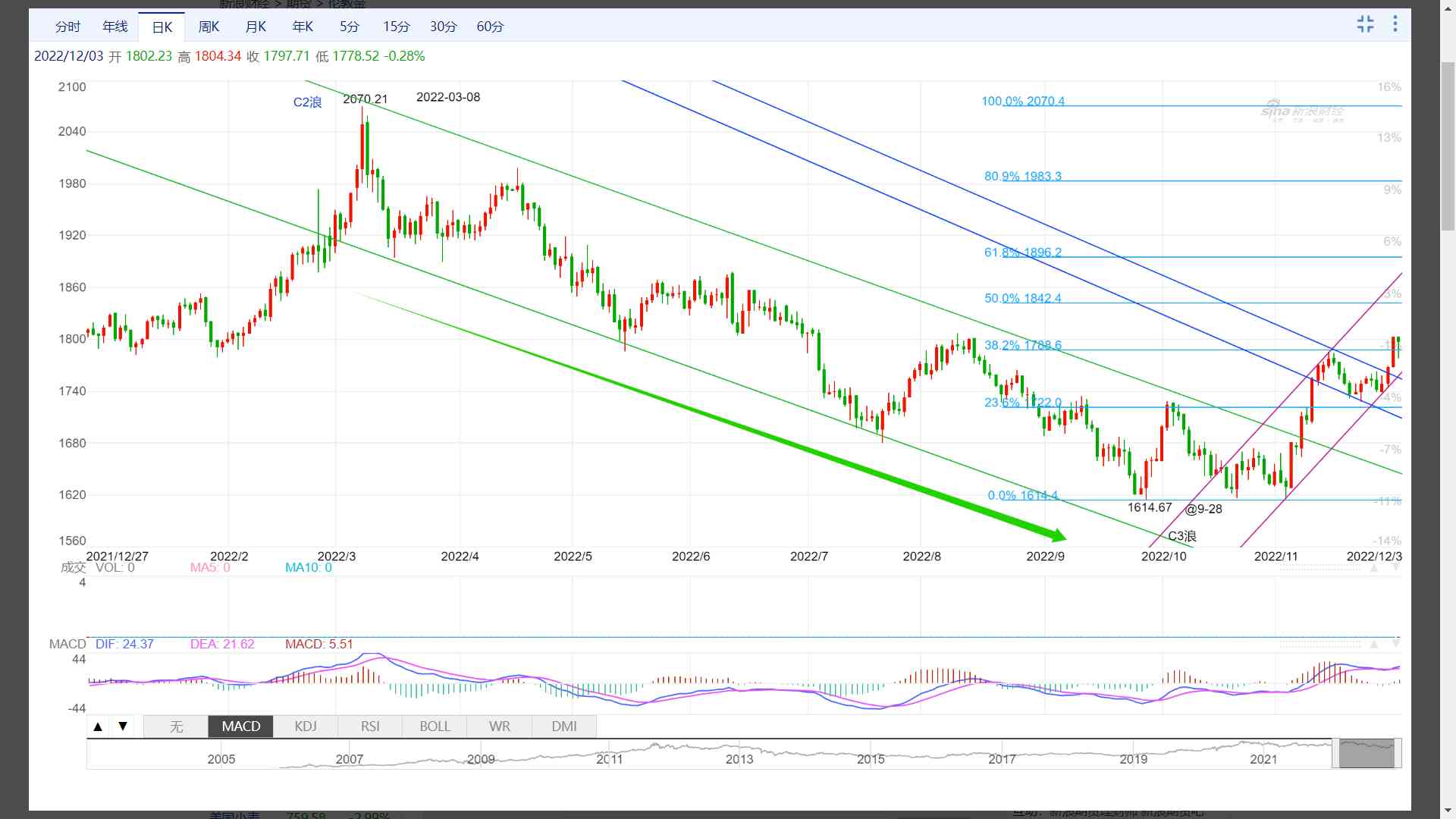Collapse MACD panel with faded down arrow
The image size is (1456, 819).
pyautogui.click(x=1396, y=645)
